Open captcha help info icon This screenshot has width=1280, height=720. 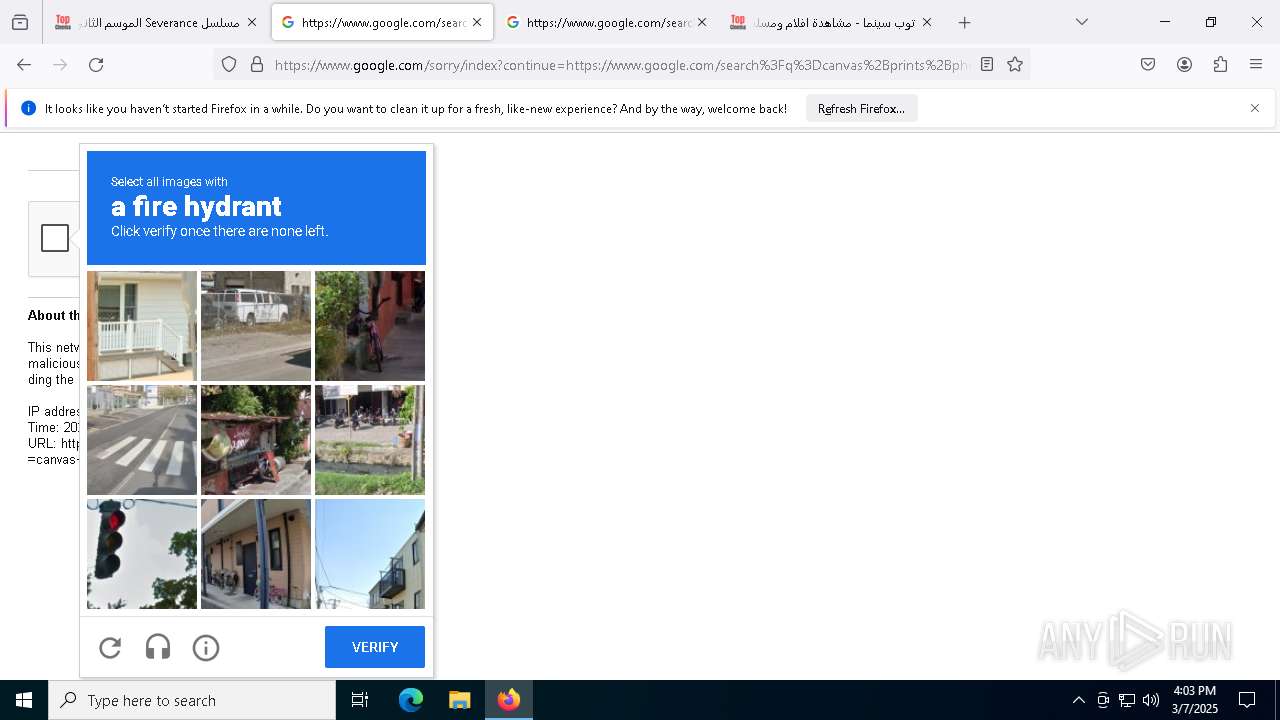(x=206, y=648)
